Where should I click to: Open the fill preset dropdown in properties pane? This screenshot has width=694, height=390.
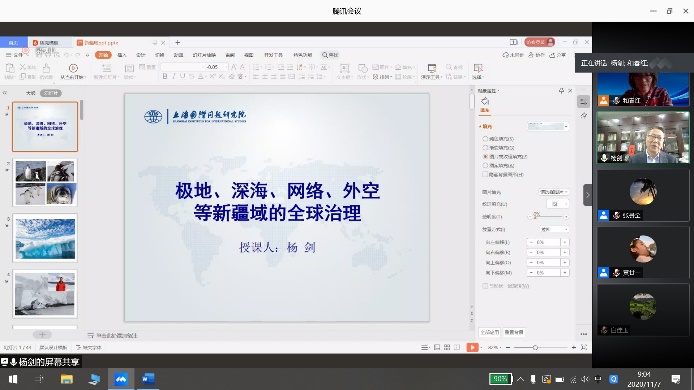[548, 127]
